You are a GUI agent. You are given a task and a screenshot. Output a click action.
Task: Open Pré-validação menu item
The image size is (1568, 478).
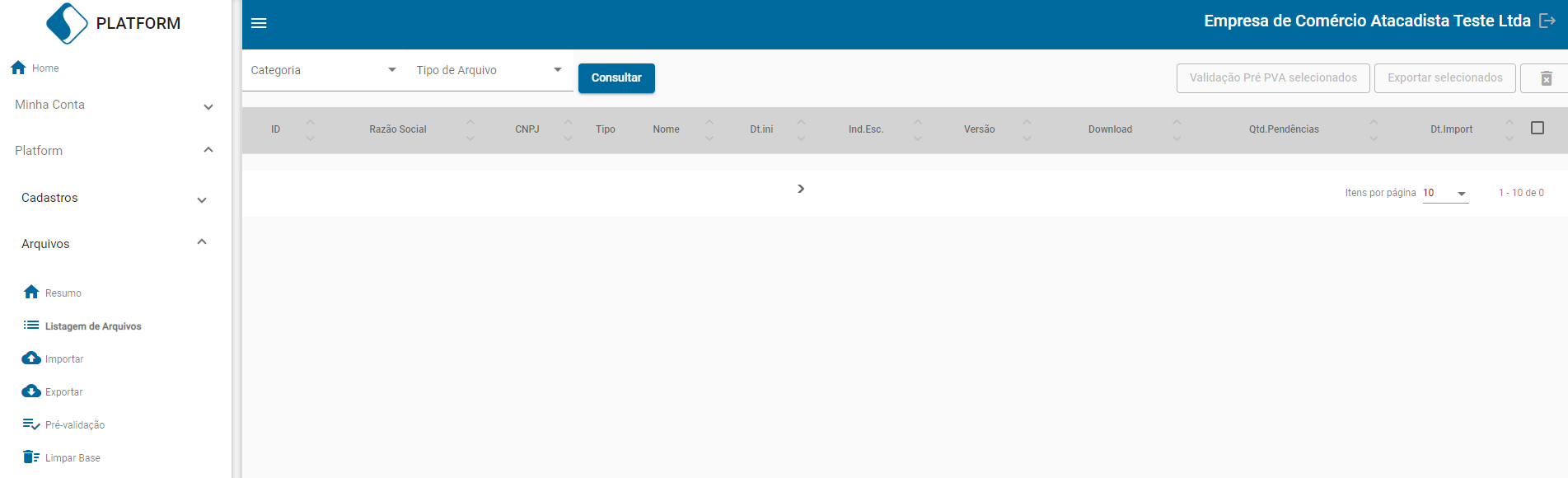75,425
